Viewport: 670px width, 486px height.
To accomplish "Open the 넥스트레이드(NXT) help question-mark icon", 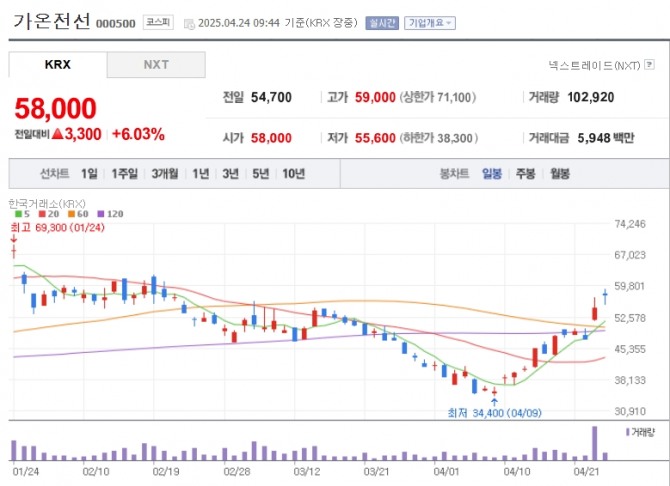I will click(x=647, y=65).
